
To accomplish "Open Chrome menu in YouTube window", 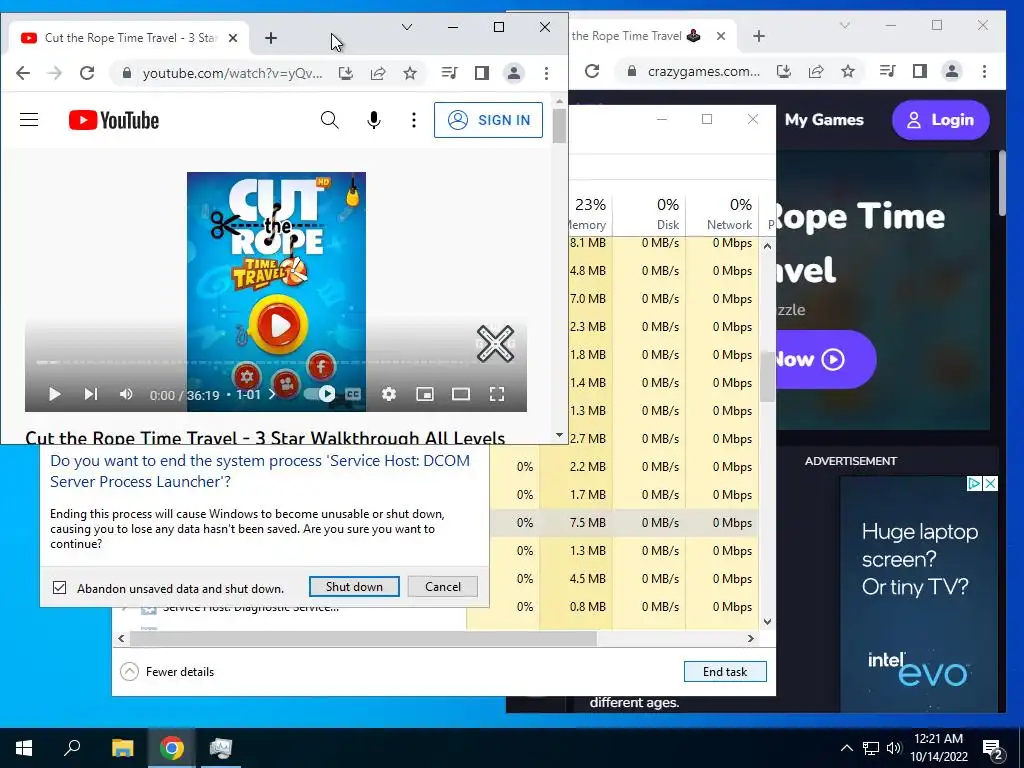I will click(547, 73).
